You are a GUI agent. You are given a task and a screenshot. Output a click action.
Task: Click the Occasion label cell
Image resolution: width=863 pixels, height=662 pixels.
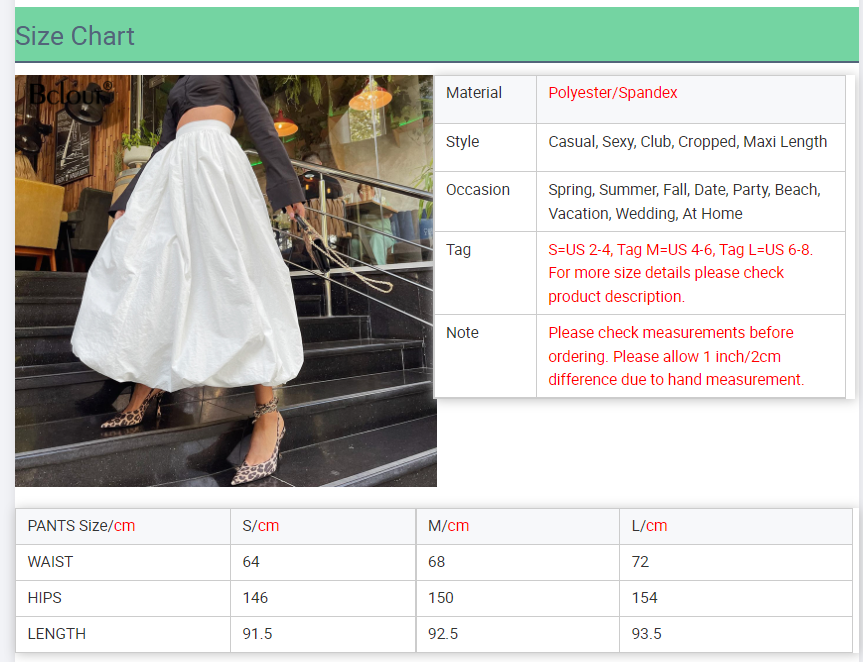pyautogui.click(x=478, y=190)
